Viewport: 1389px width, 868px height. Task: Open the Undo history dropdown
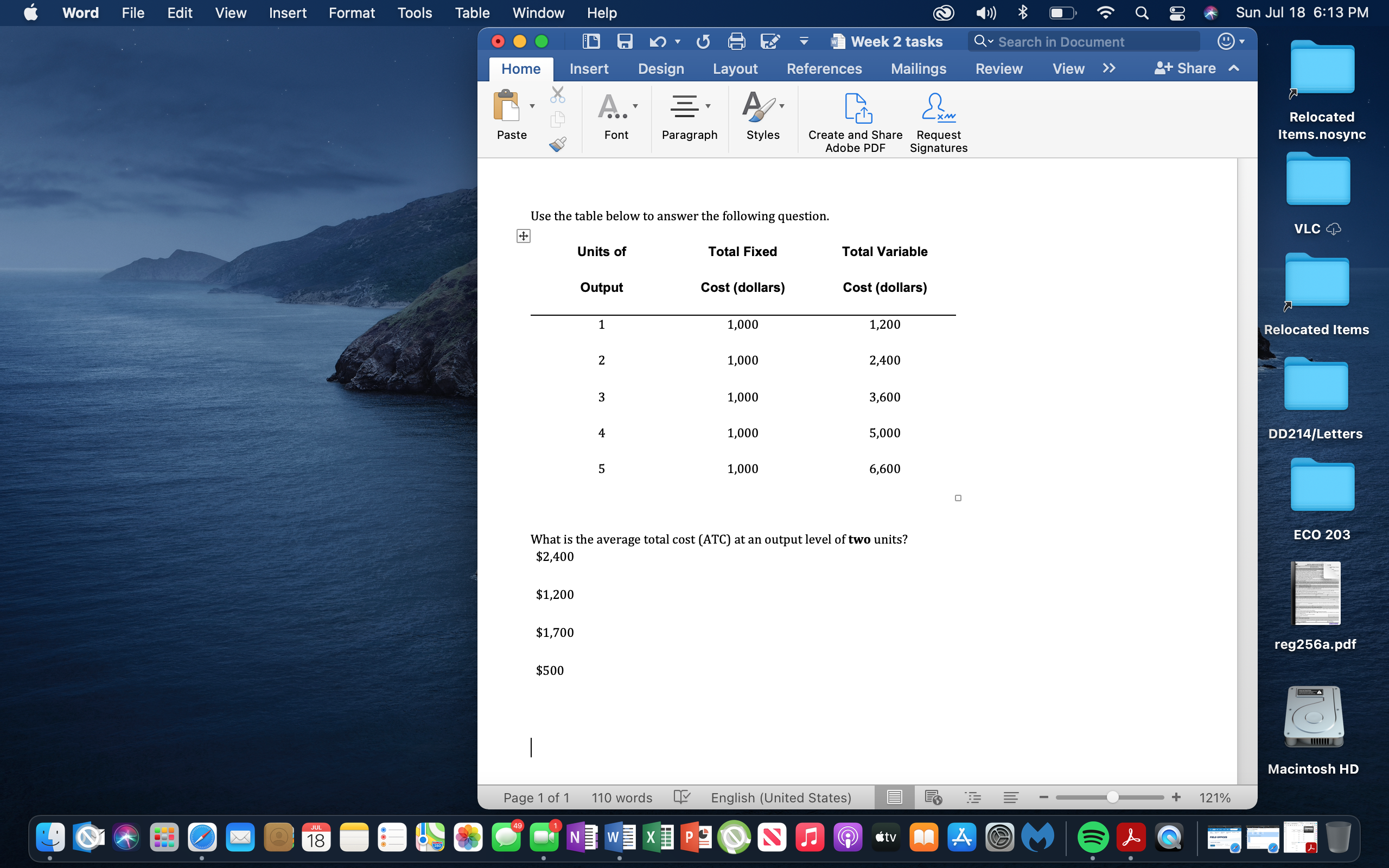coord(677,42)
